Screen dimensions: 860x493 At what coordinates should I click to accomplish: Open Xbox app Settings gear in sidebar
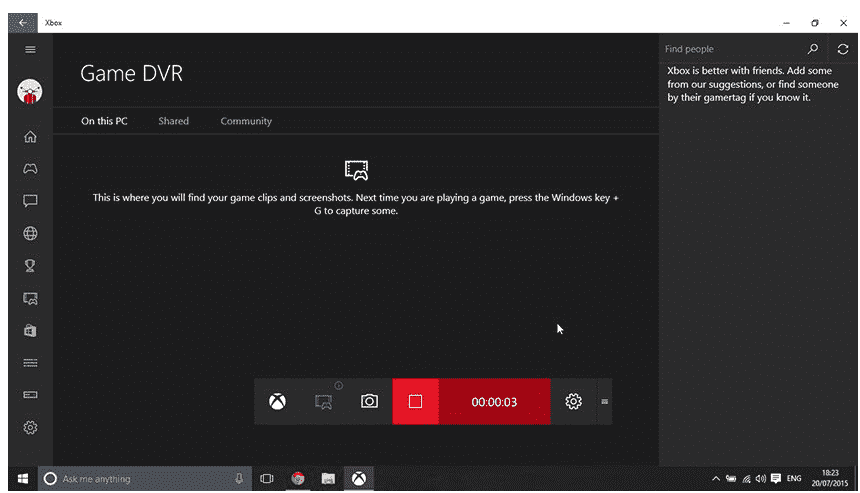[30, 427]
